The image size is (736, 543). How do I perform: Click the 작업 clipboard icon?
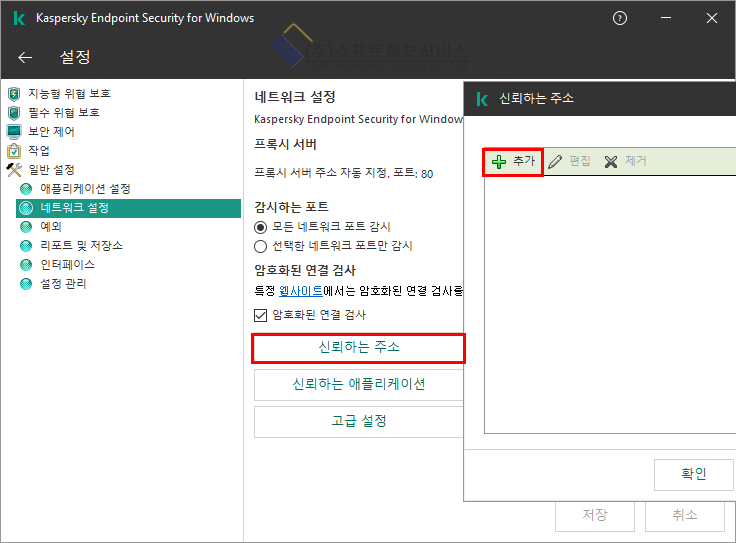coord(14,151)
